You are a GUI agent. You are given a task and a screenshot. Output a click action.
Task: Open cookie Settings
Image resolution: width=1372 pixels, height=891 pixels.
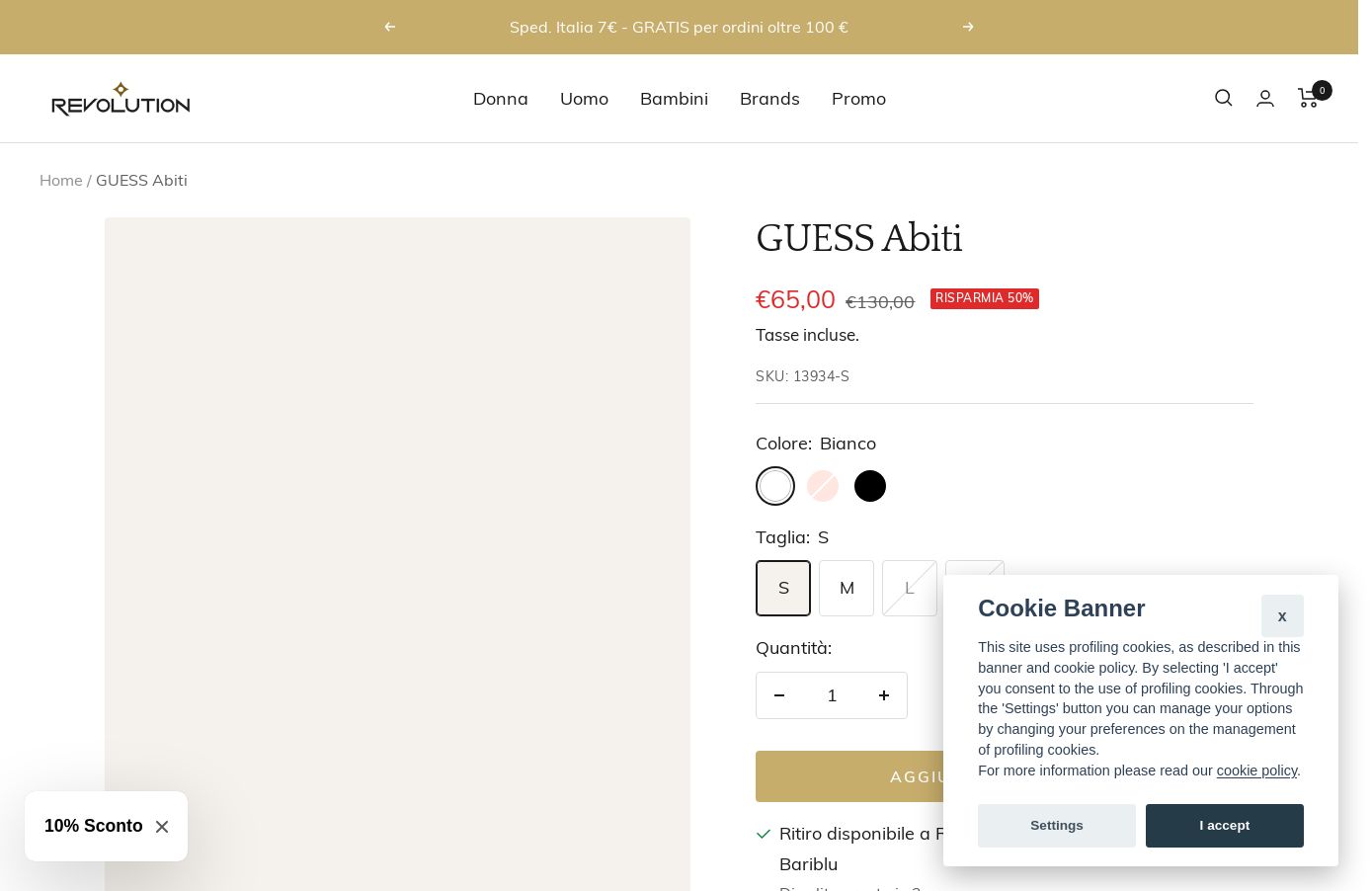[1057, 826]
